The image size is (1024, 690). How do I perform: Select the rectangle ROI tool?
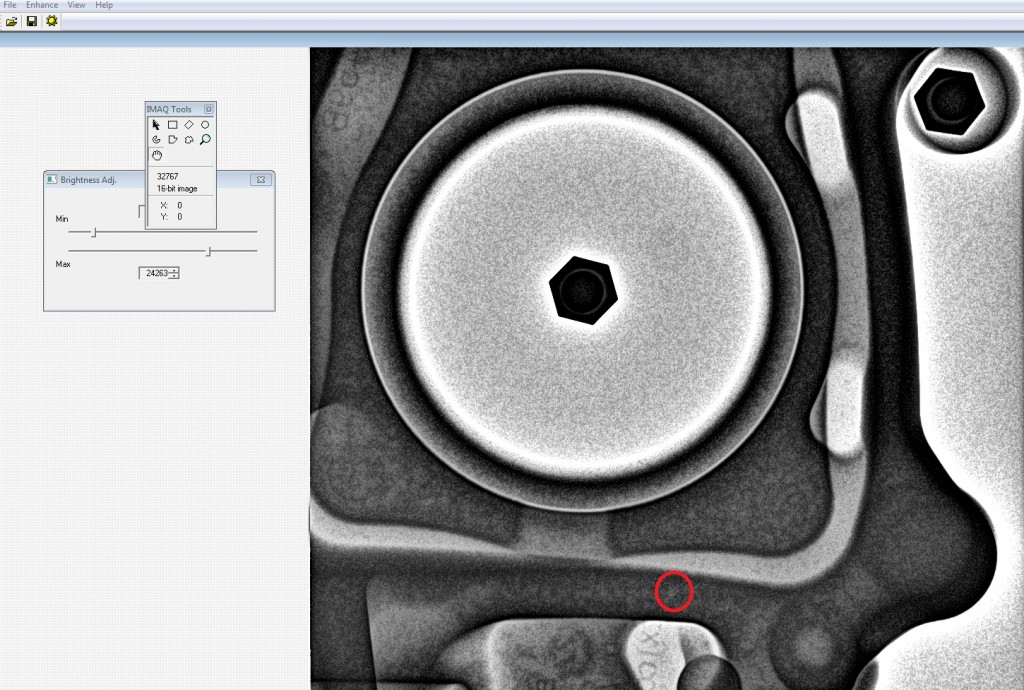172,125
